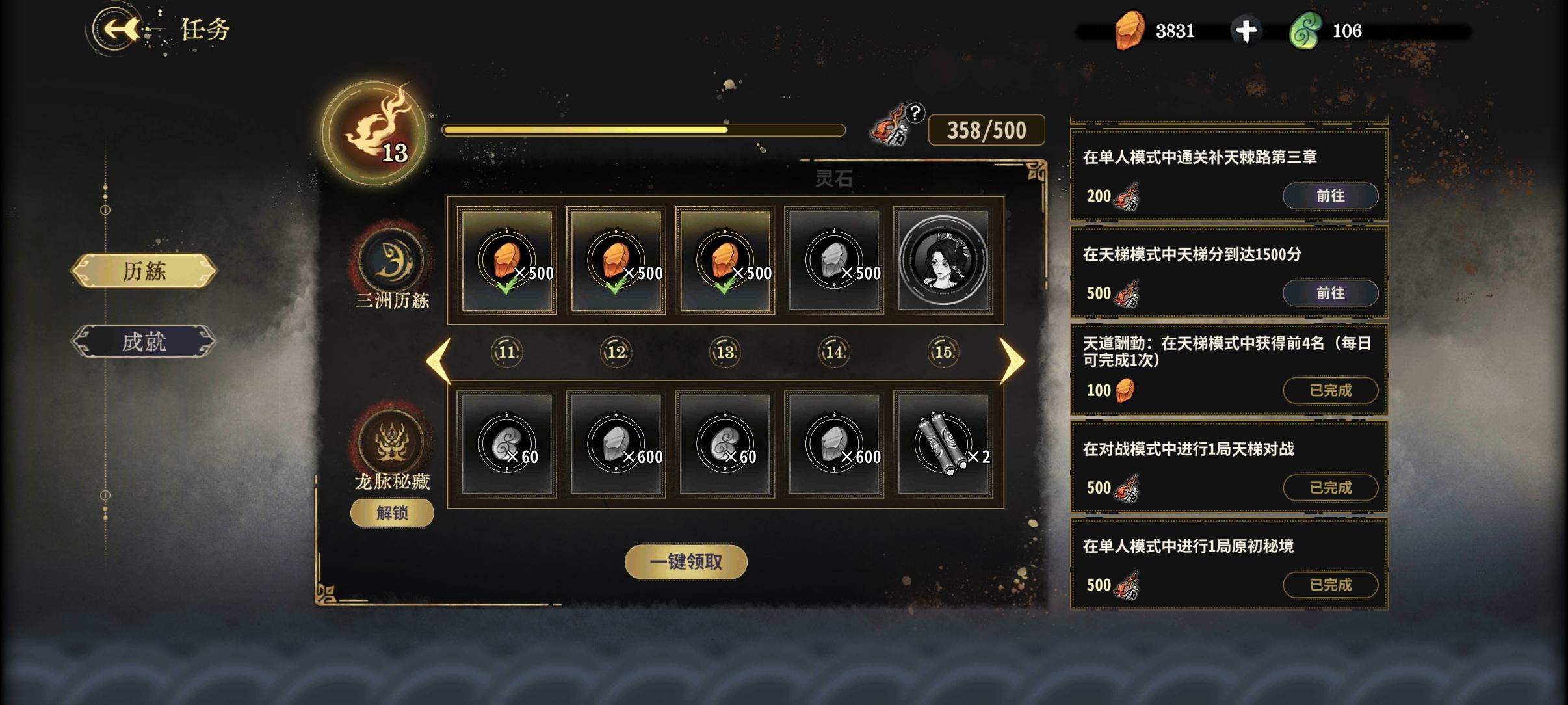Select the scroll reward ×2
The height and width of the screenshot is (705, 1568).
pyautogui.click(x=943, y=444)
